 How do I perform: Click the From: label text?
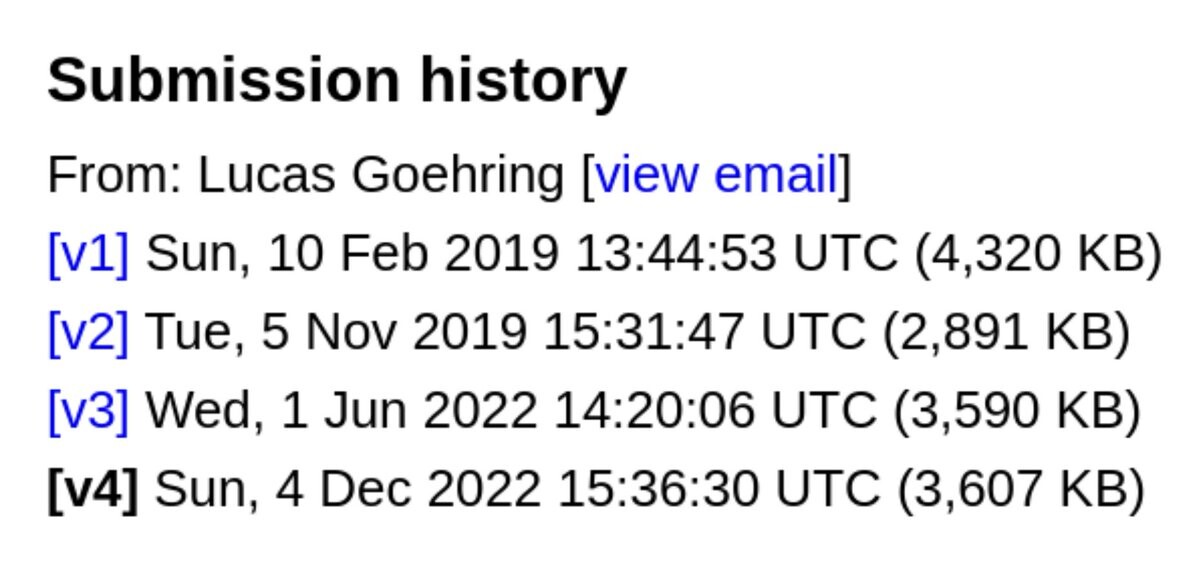coord(115,175)
